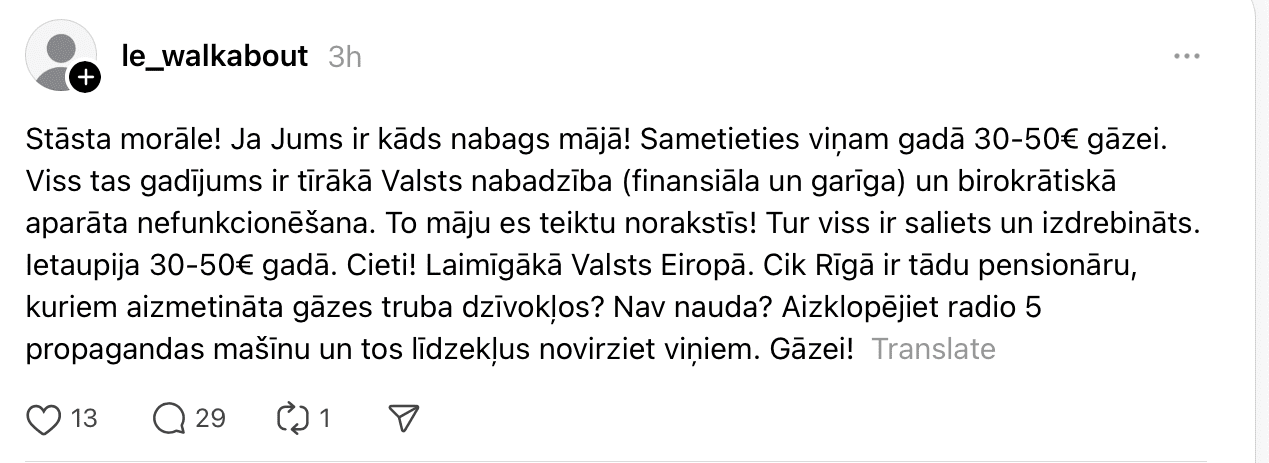
Task: Click the 3h timestamp
Action: (345, 57)
